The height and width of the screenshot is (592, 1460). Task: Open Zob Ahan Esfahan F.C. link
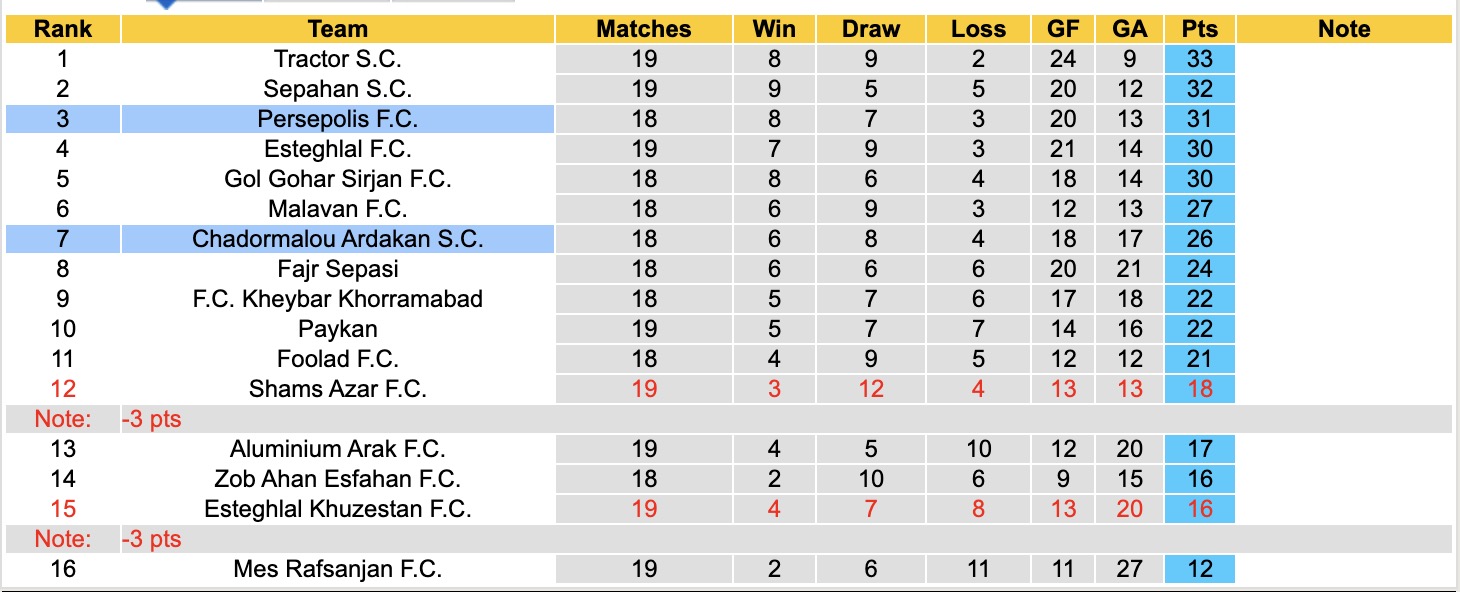[338, 479]
